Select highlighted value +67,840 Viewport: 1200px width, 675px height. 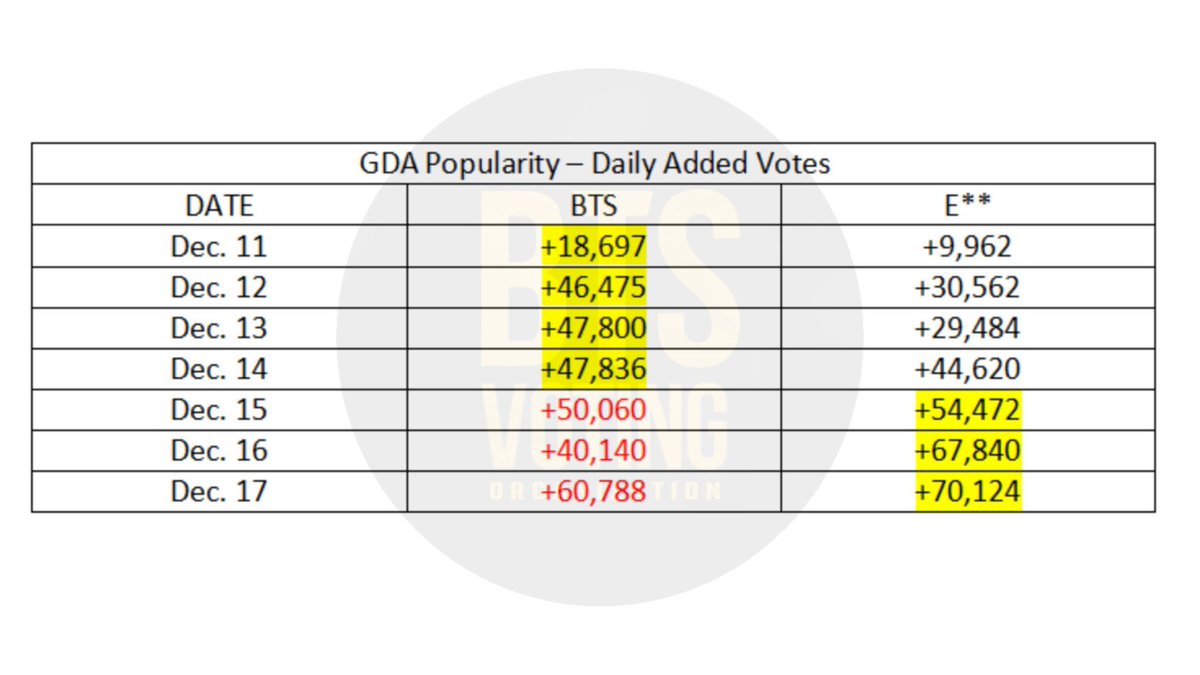pos(968,451)
